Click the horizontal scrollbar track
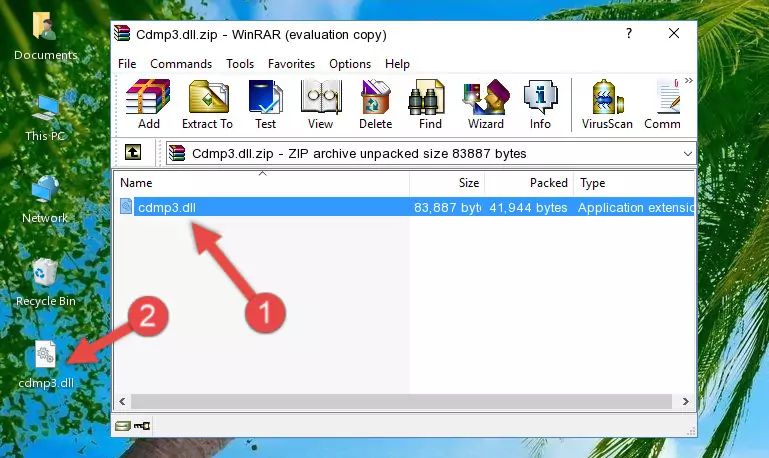The height and width of the screenshot is (458, 769). (401, 401)
